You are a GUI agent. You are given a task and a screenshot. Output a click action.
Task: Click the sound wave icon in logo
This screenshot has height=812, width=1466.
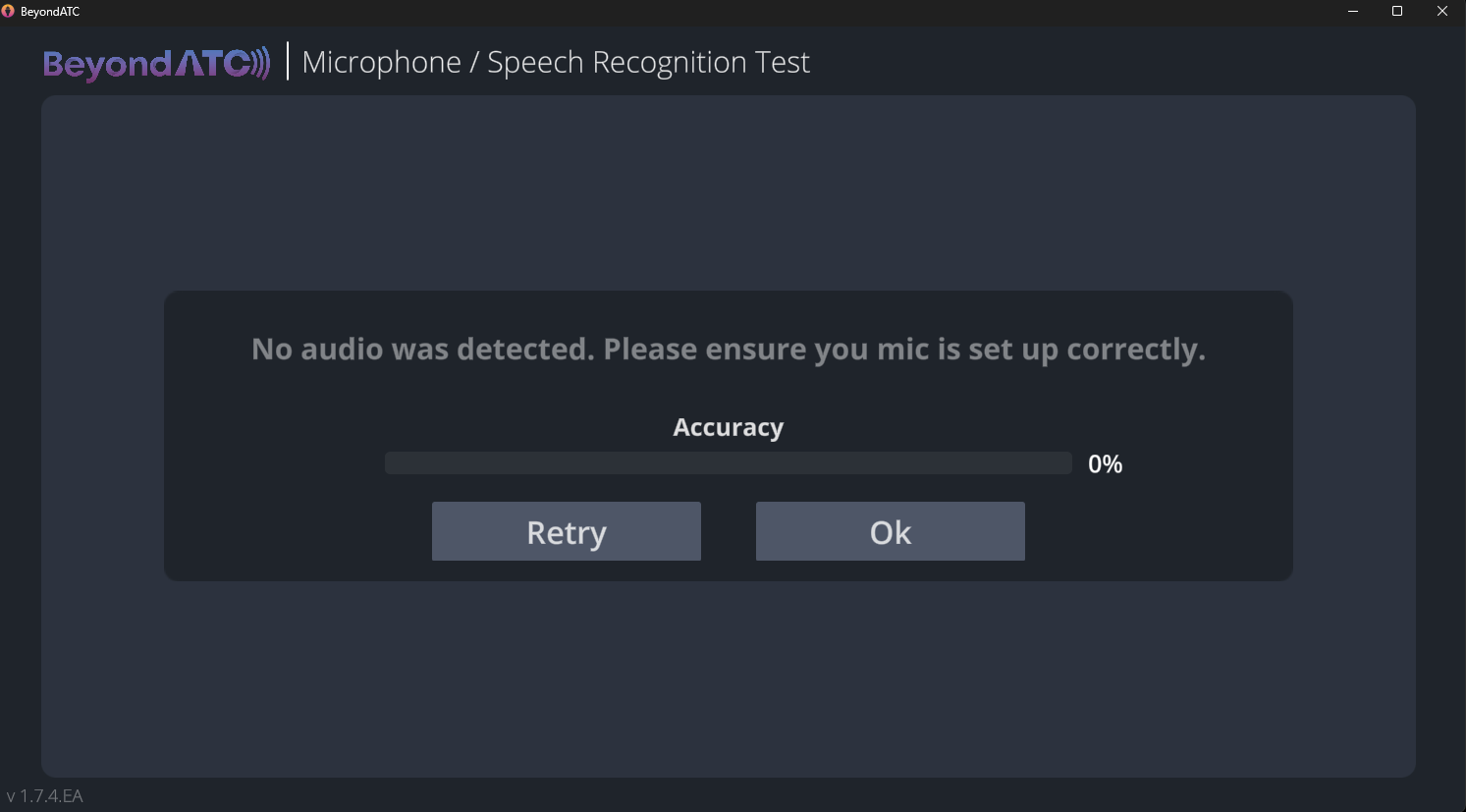[261, 63]
